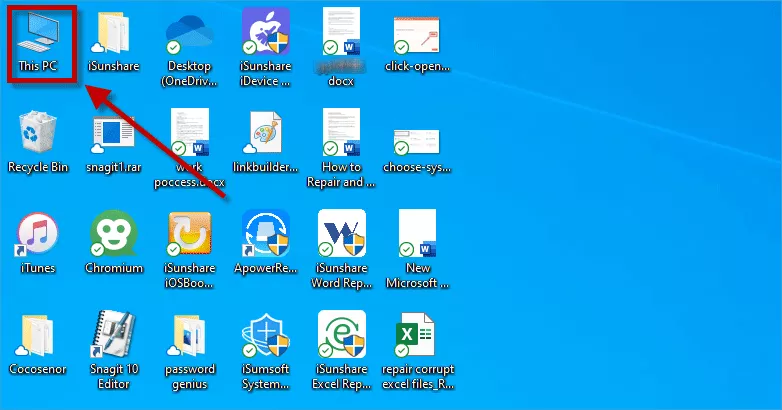Select New Microsoft Word document icon
782x410 pixels.
click(417, 233)
